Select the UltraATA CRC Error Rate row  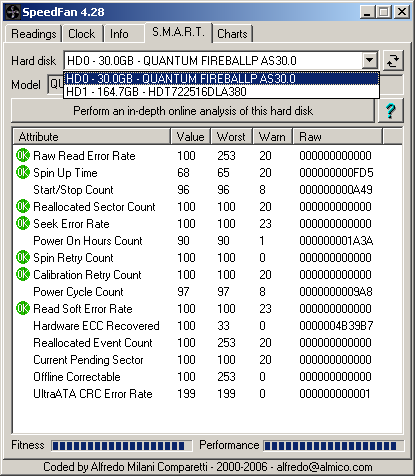click(x=207, y=394)
